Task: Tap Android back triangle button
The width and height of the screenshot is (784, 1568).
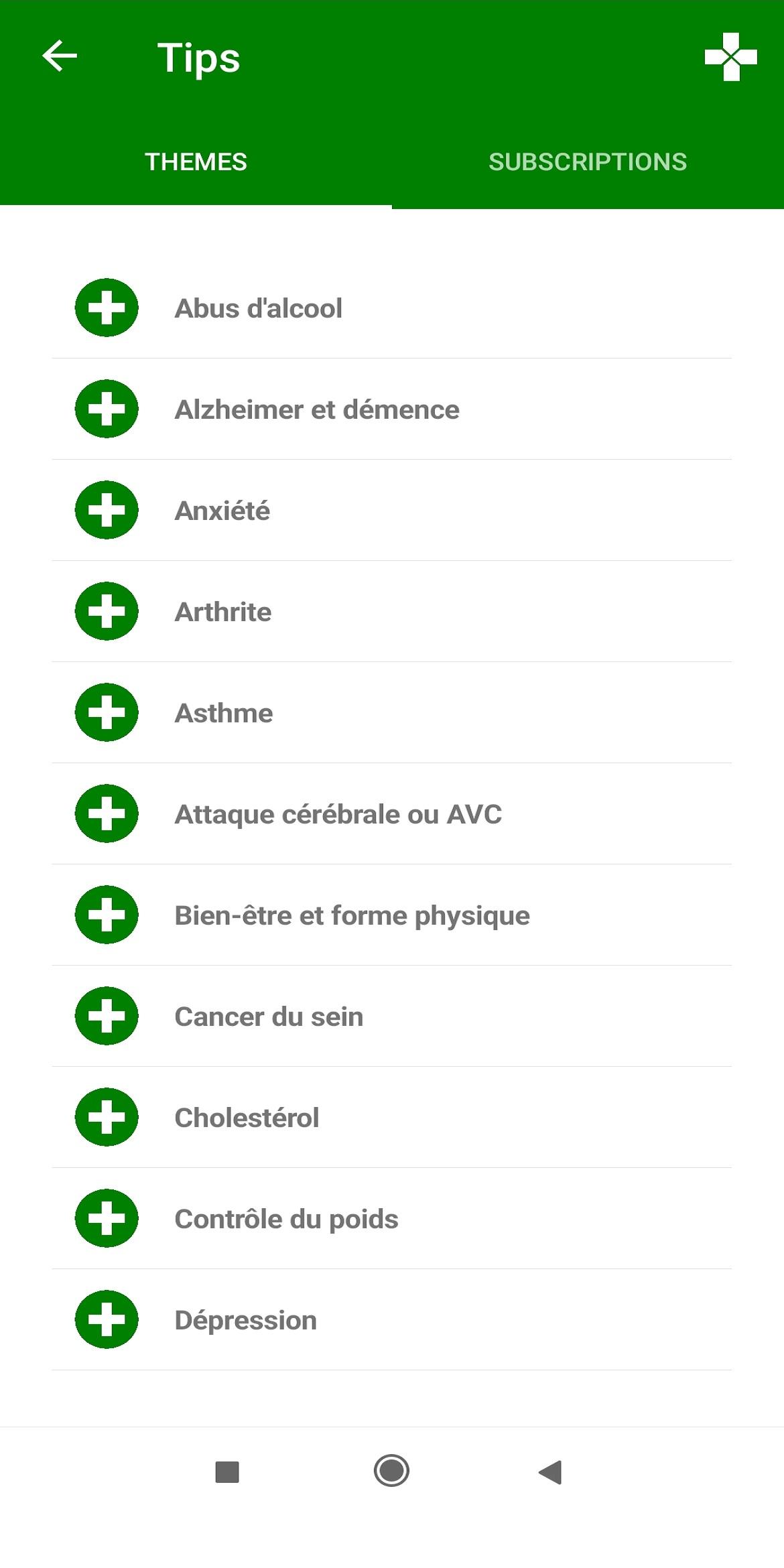Action: pos(550,1472)
